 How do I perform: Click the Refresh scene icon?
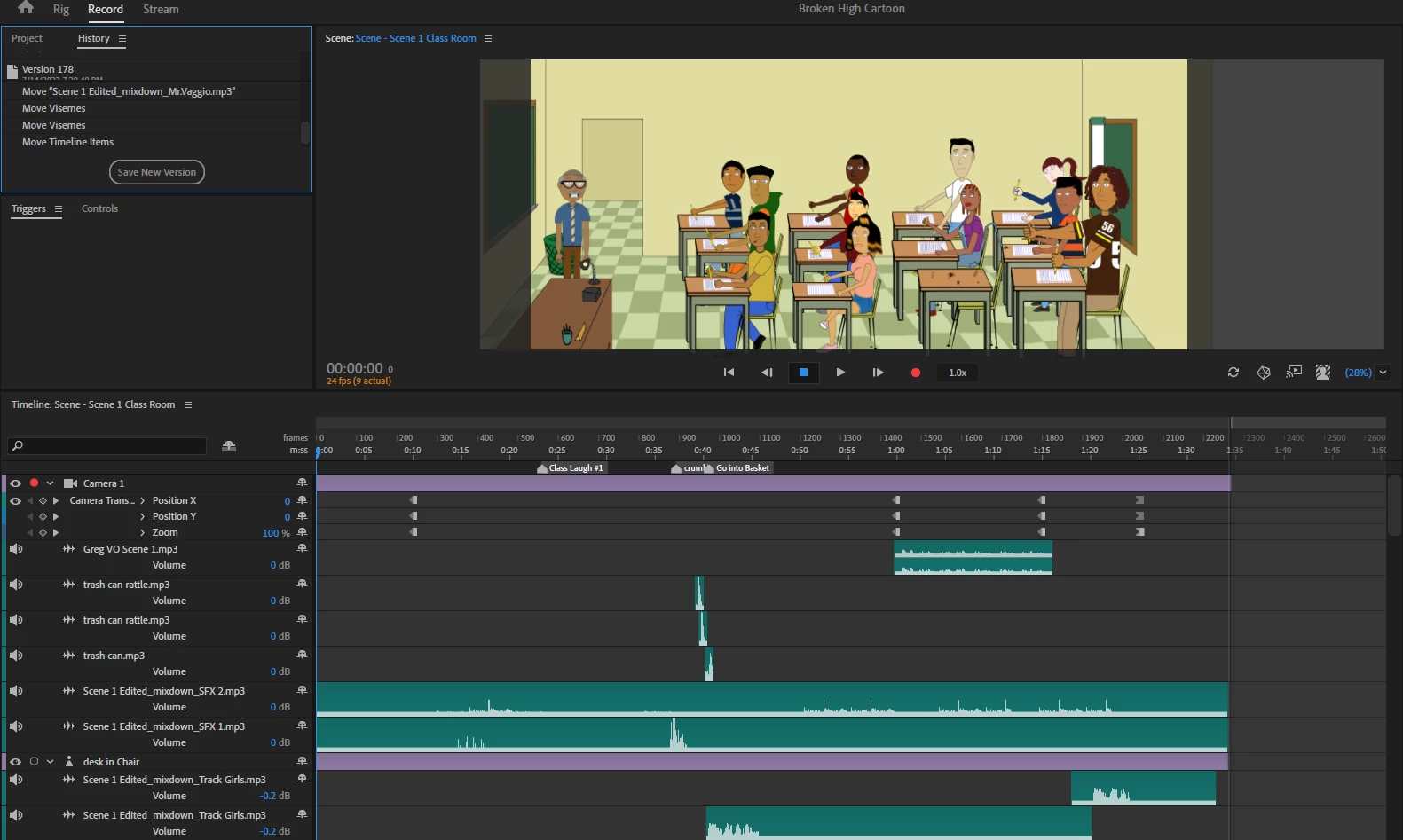point(1234,373)
